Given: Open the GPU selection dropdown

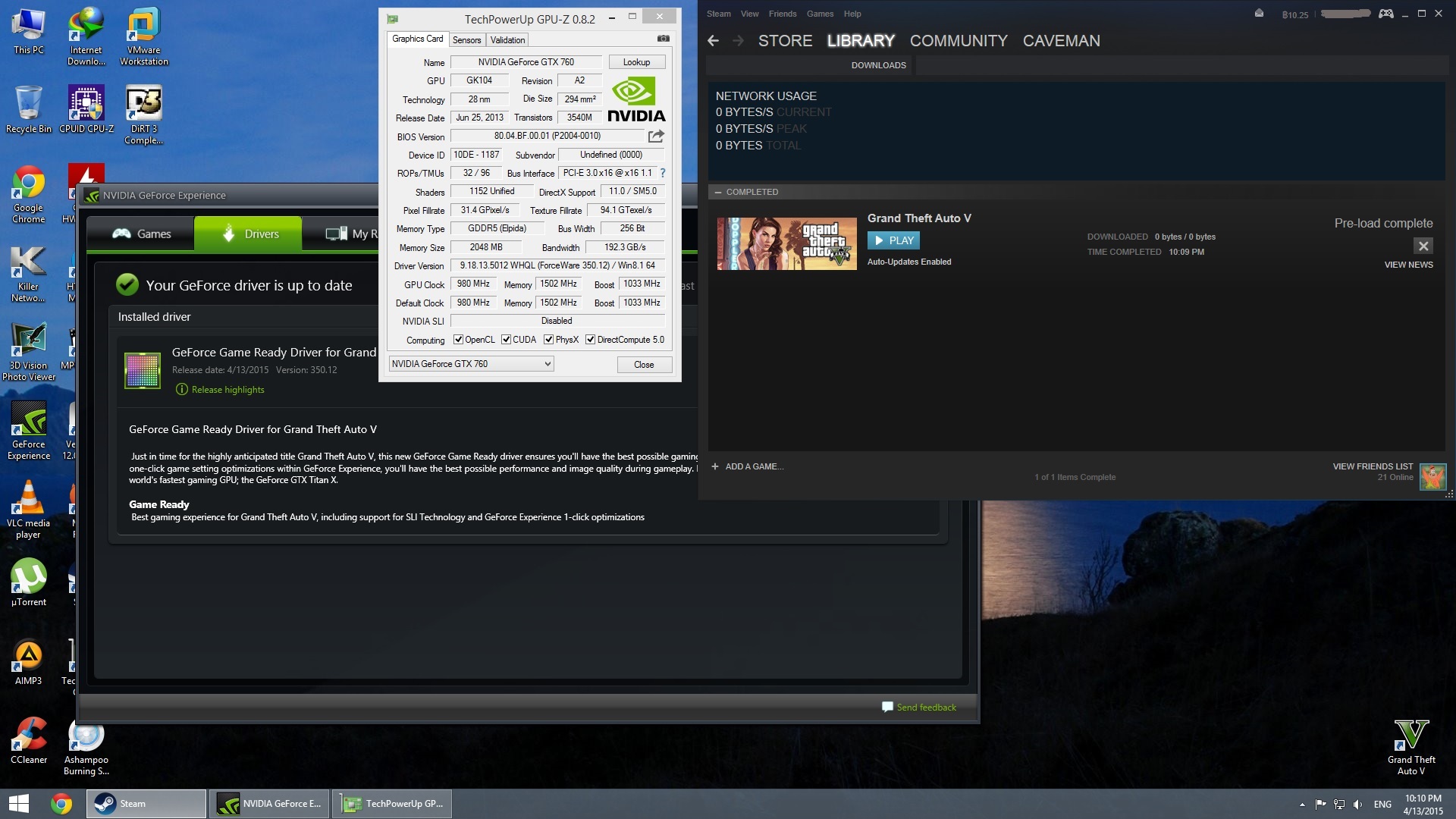Looking at the screenshot, I should tap(471, 364).
